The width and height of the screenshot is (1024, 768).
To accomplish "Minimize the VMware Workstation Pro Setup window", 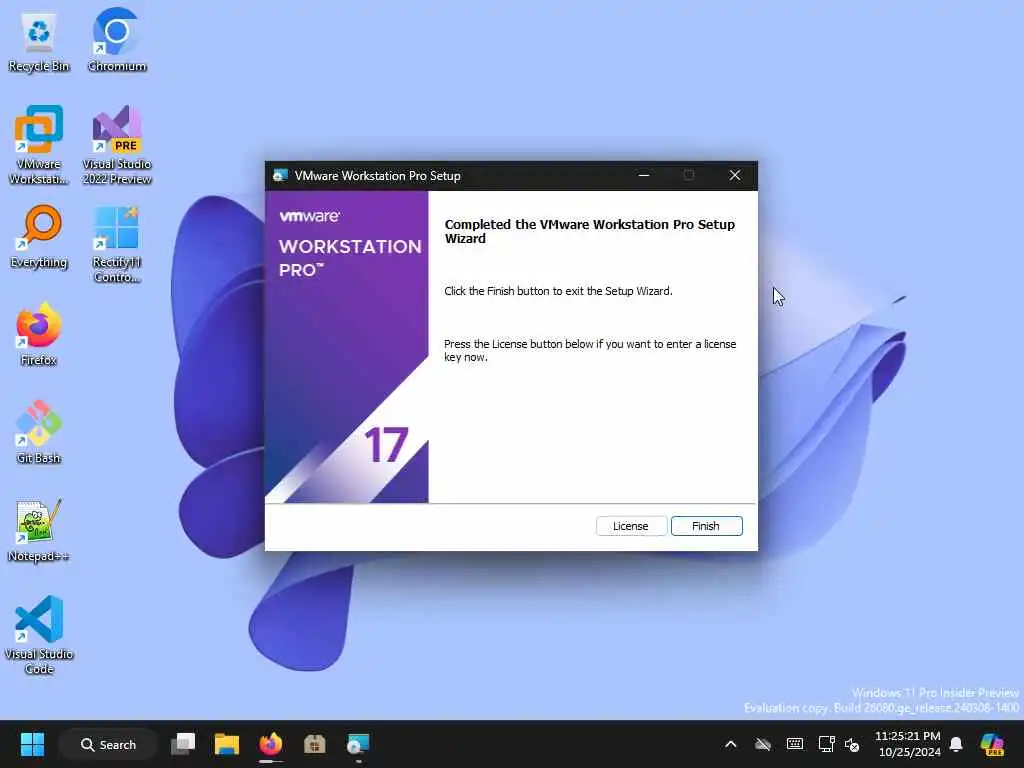I will coord(644,175).
